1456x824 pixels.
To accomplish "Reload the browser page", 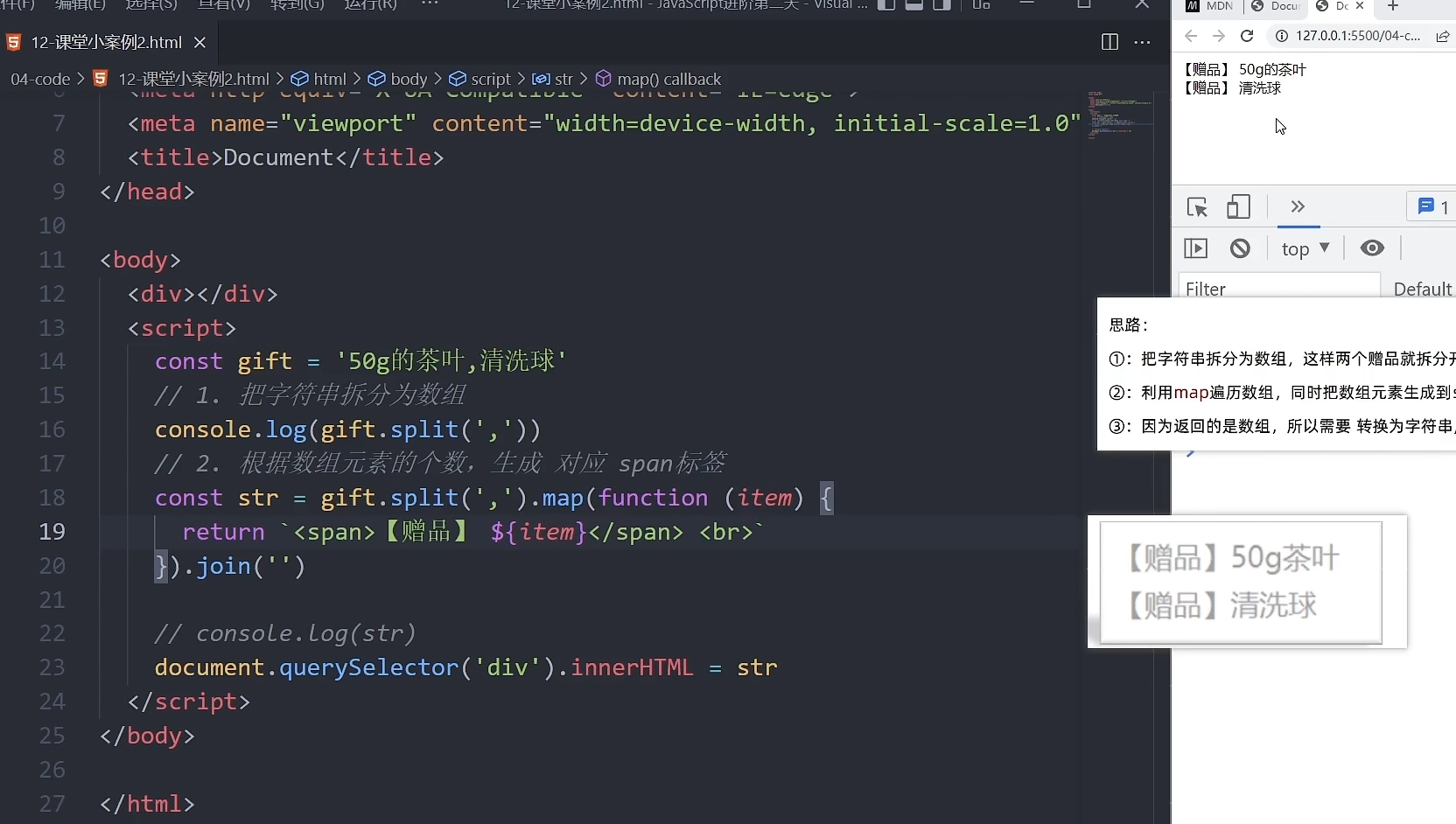I will coord(1247,36).
